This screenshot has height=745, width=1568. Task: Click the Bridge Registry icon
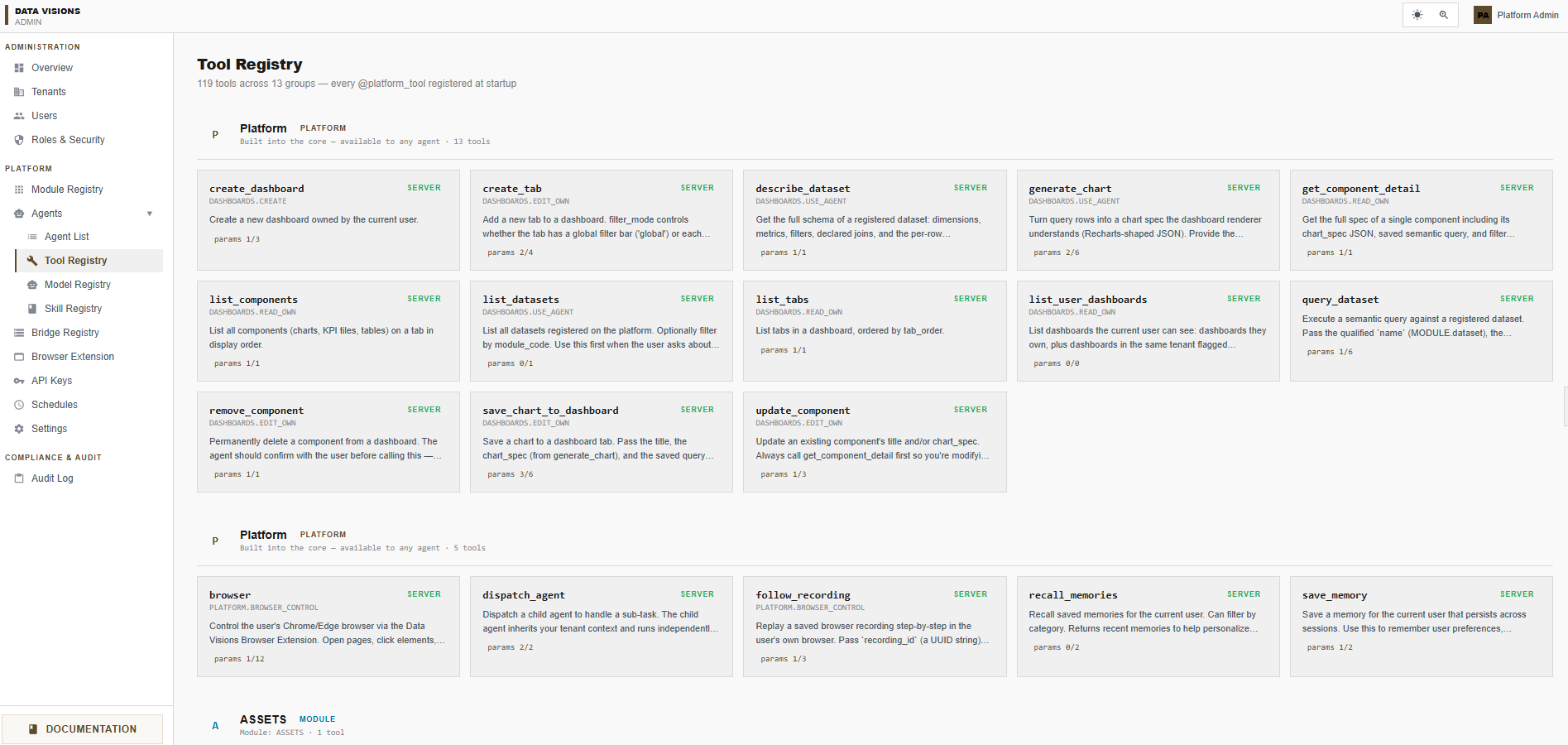[x=19, y=333]
